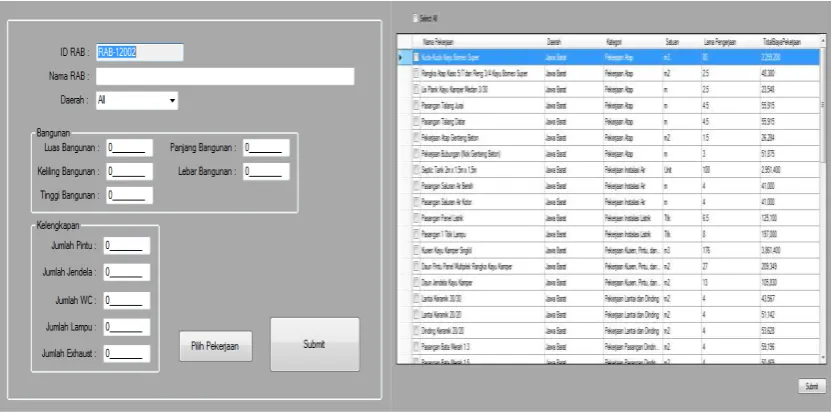This screenshot has height=420, width=837.
Task: Tick checkbox for Pasangan Panel Listrik row
Action: [x=417, y=218]
